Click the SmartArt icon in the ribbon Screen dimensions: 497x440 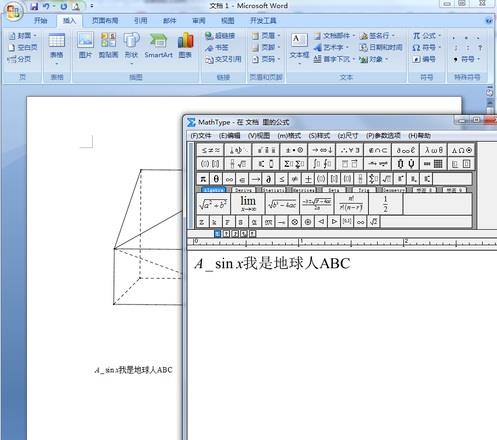[158, 45]
